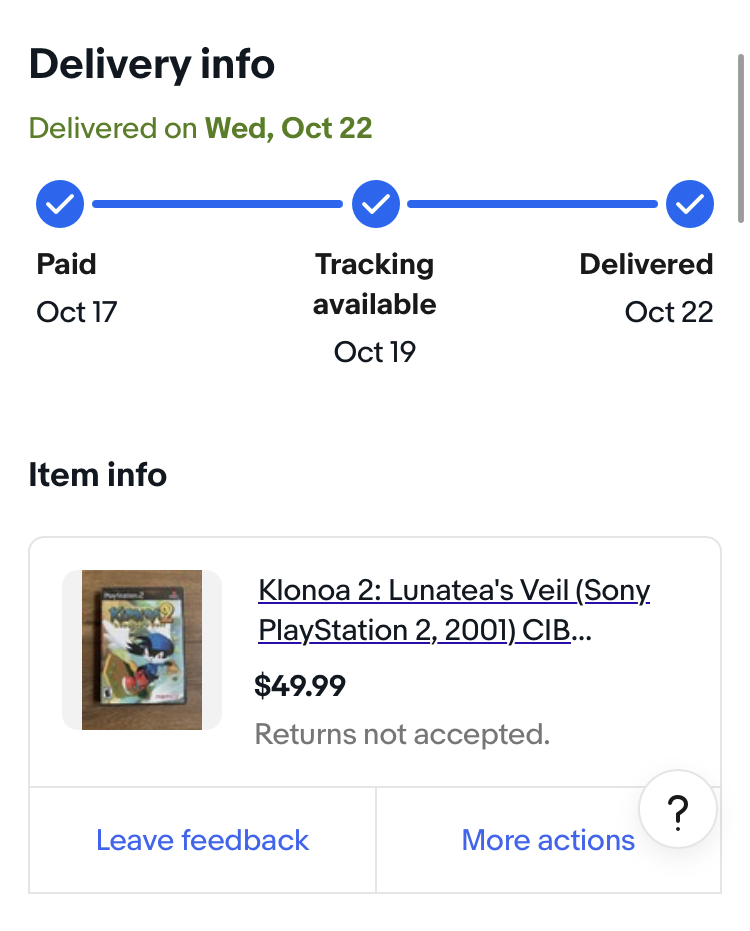
Task: Click the Tracking available checkmark icon
Action: click(375, 204)
